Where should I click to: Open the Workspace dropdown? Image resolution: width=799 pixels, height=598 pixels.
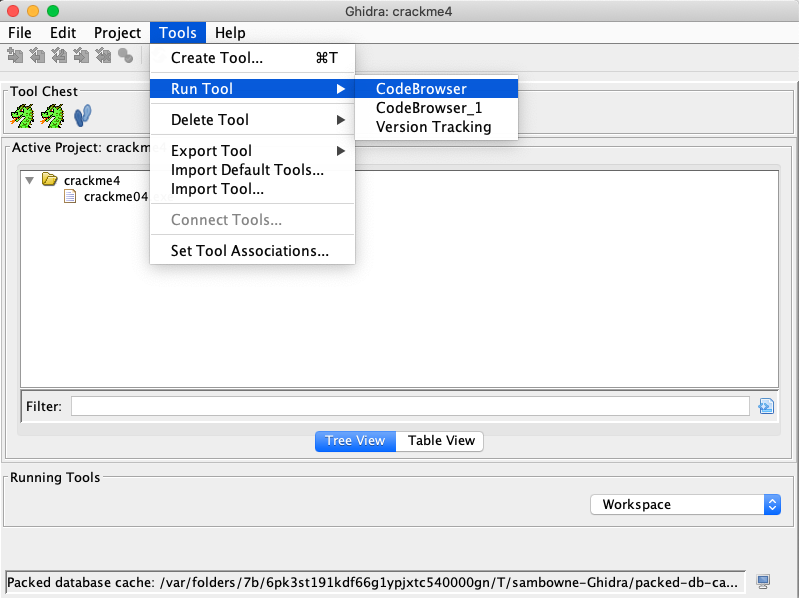pos(685,504)
